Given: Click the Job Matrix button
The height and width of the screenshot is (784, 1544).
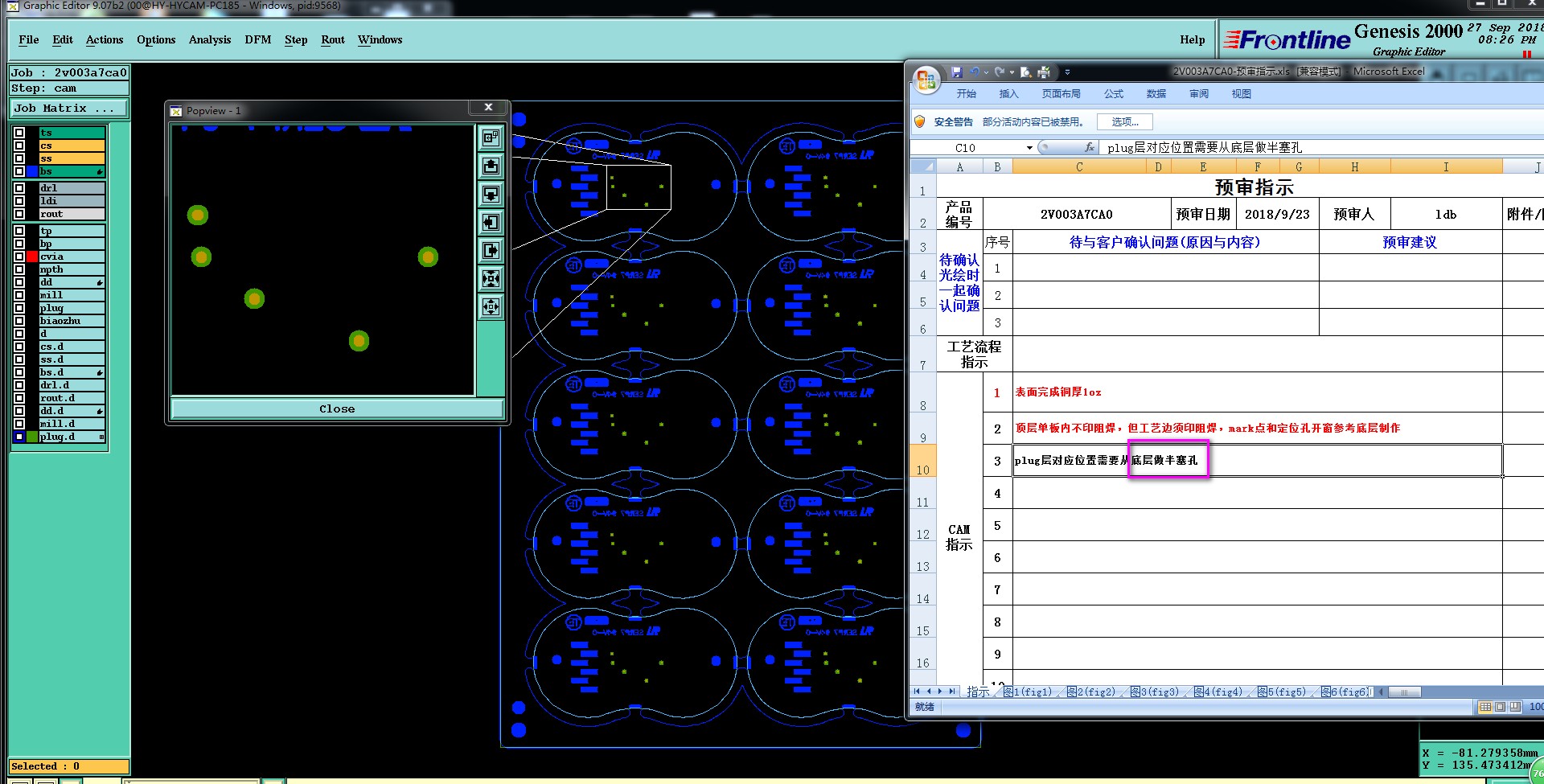Looking at the screenshot, I should [69, 108].
